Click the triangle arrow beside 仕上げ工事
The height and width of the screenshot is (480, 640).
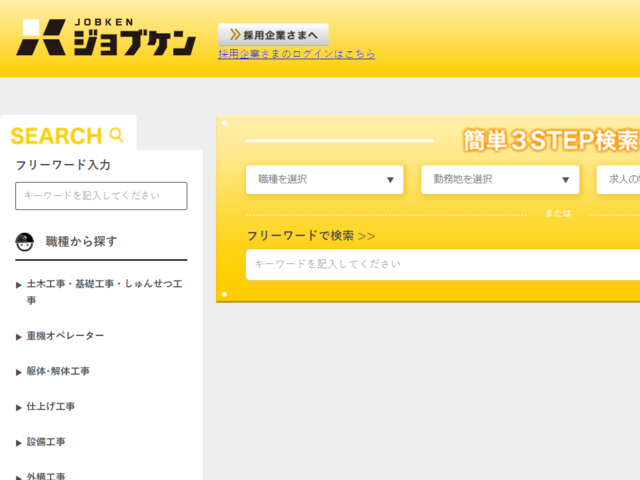click(19, 408)
